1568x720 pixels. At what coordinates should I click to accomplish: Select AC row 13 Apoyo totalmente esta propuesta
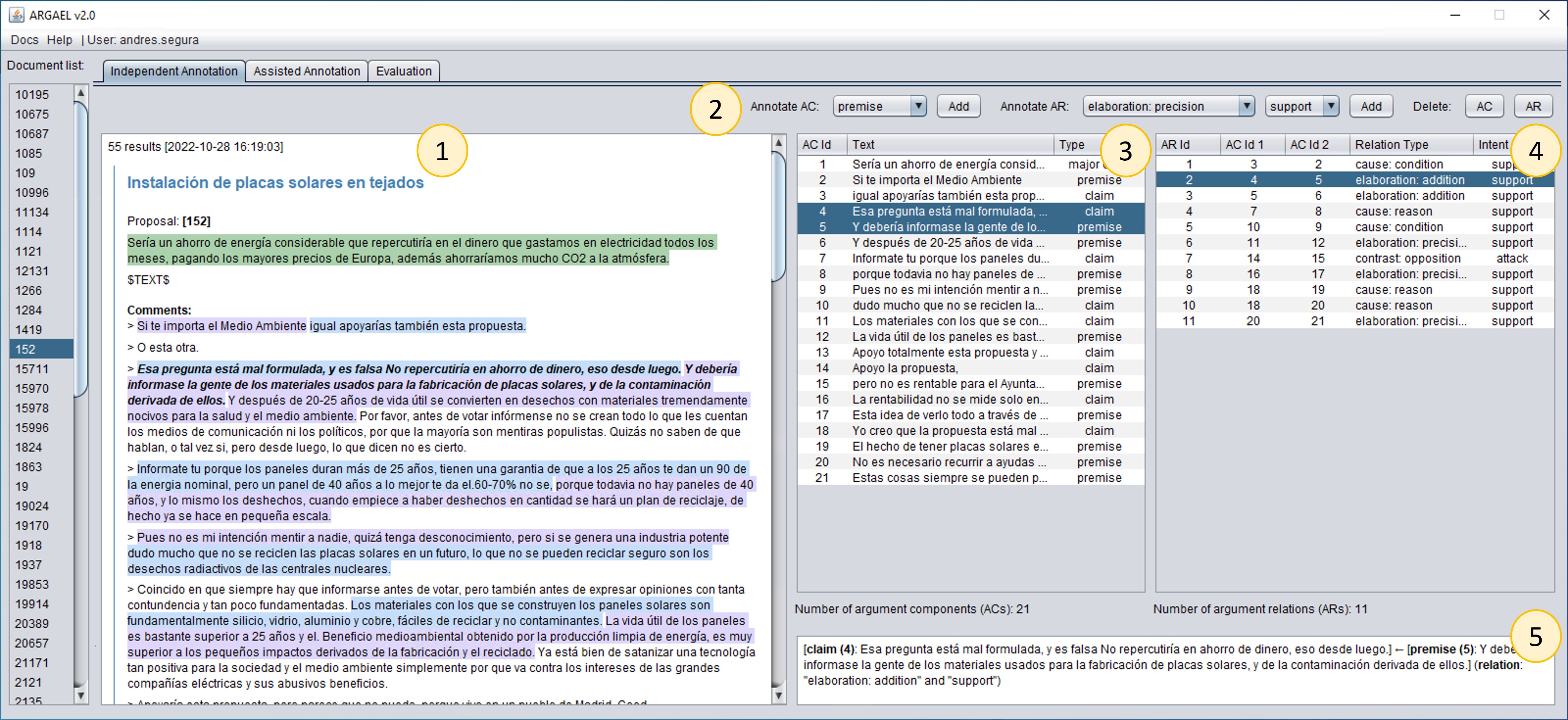pyautogui.click(x=950, y=352)
